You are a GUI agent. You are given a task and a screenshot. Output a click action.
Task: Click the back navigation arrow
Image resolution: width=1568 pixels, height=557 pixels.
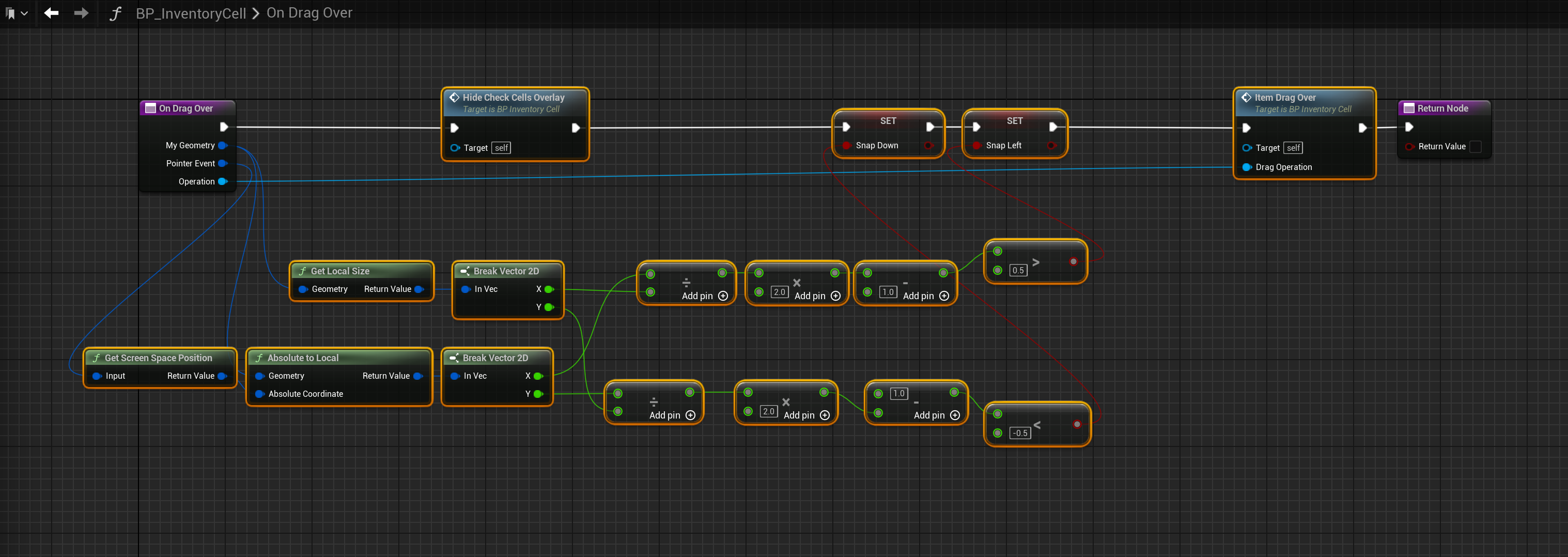click(x=51, y=13)
